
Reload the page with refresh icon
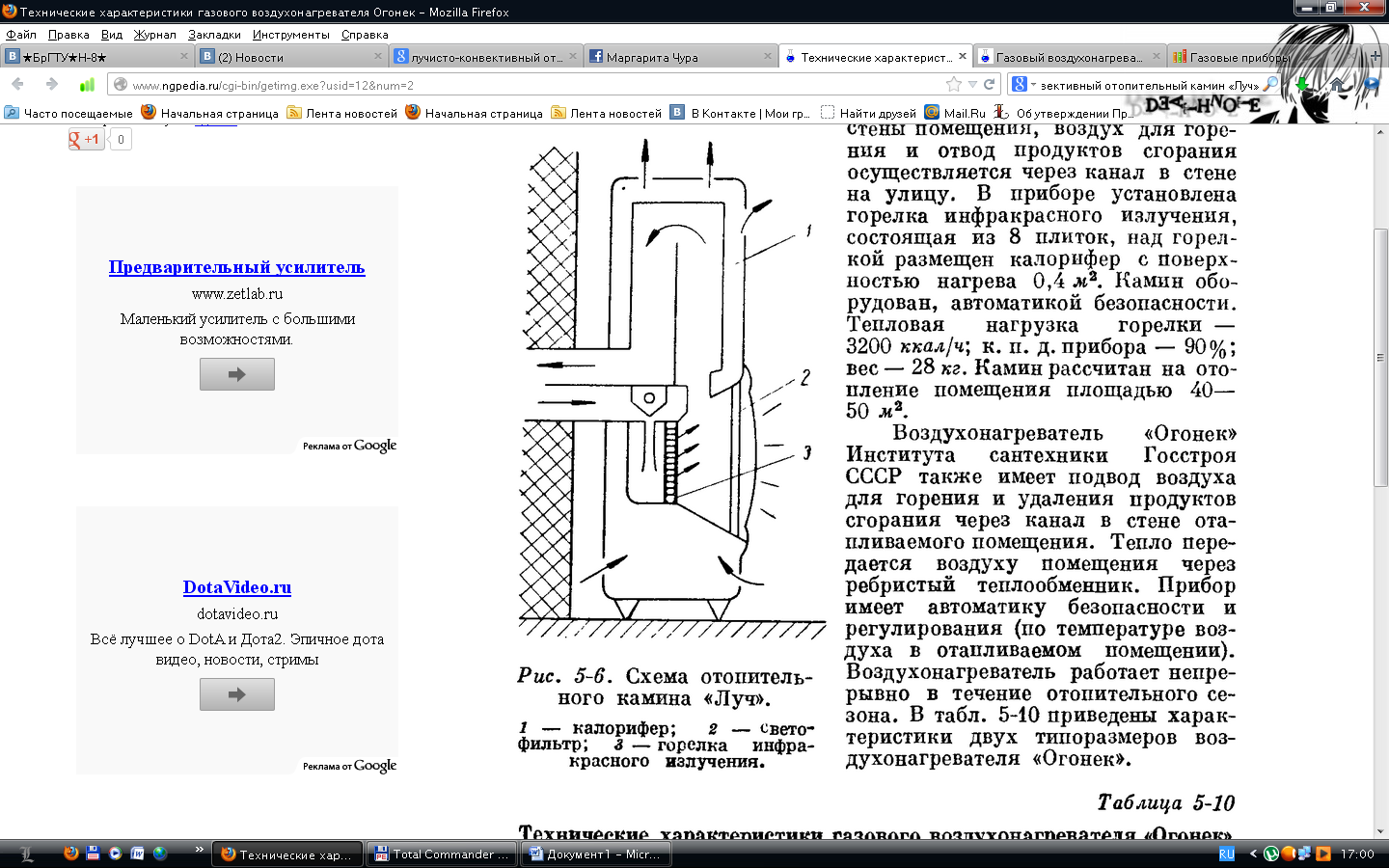pos(989,84)
